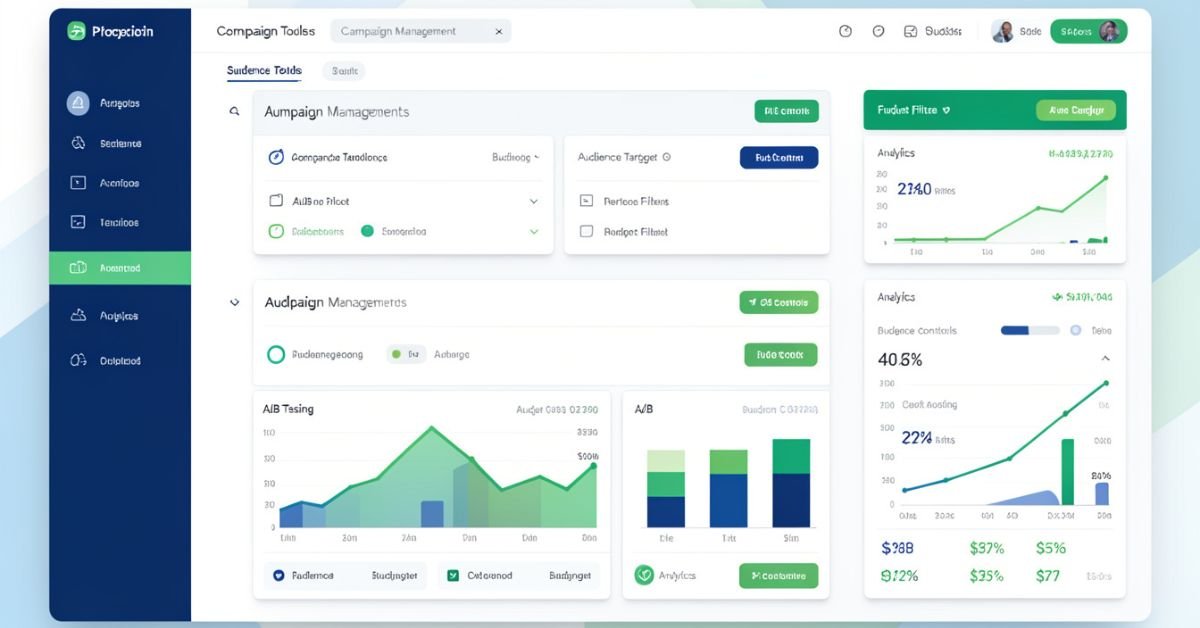
Task: Toggle the AuBne Filoet checkbox
Action: (x=277, y=201)
